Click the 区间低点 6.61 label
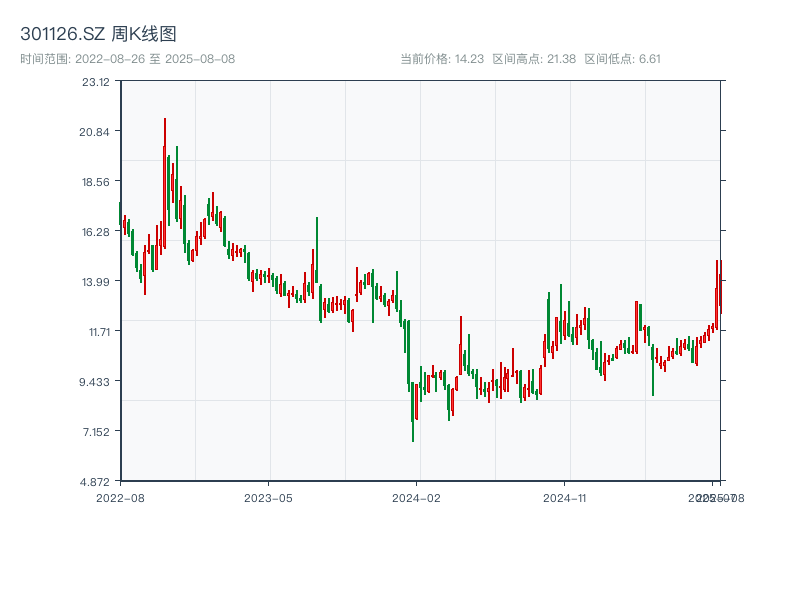Screen dimensions: 800x600 click(x=622, y=59)
